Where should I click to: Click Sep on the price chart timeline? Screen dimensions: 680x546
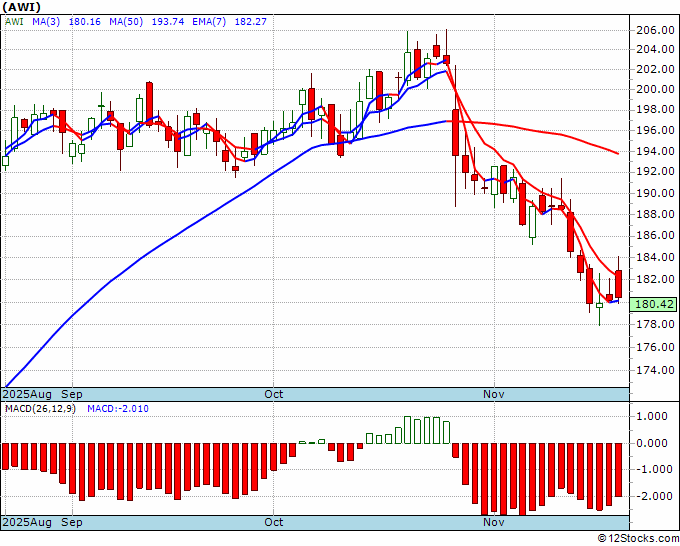[72, 394]
